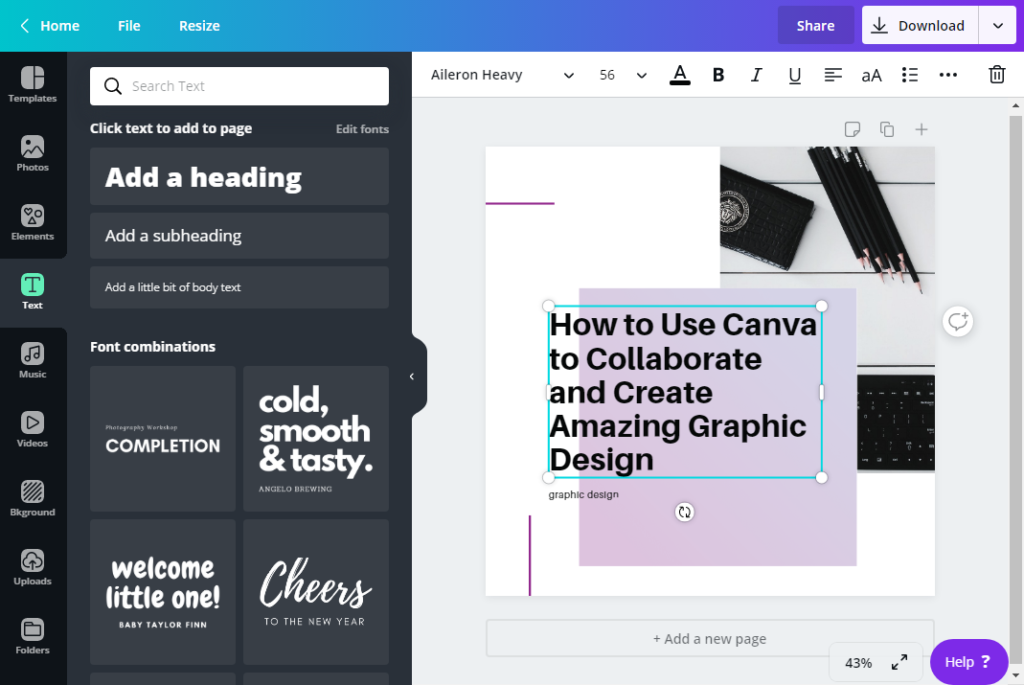Toggle italic formatting
The image size is (1024, 685).
click(x=756, y=74)
